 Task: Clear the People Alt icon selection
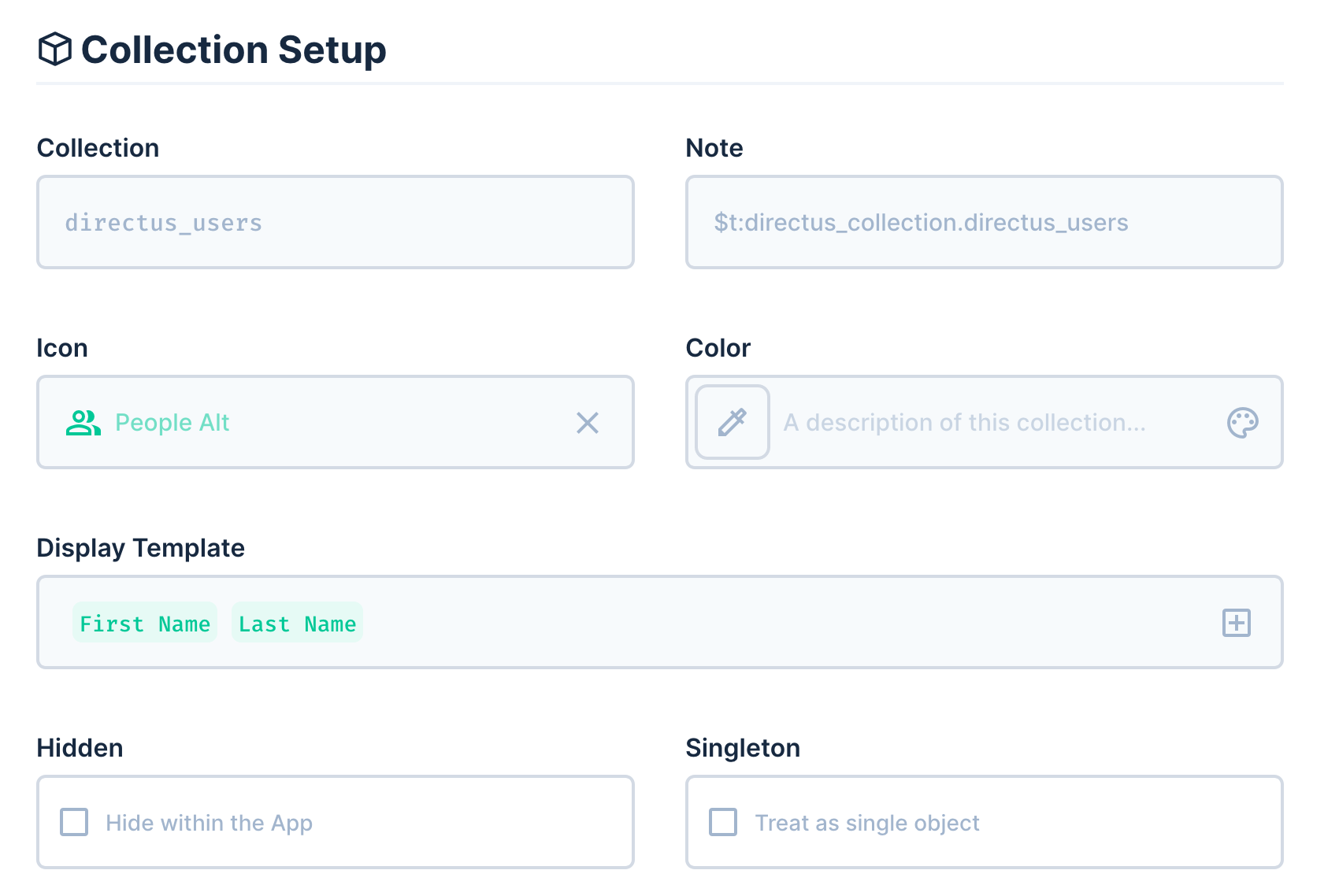pyautogui.click(x=588, y=423)
